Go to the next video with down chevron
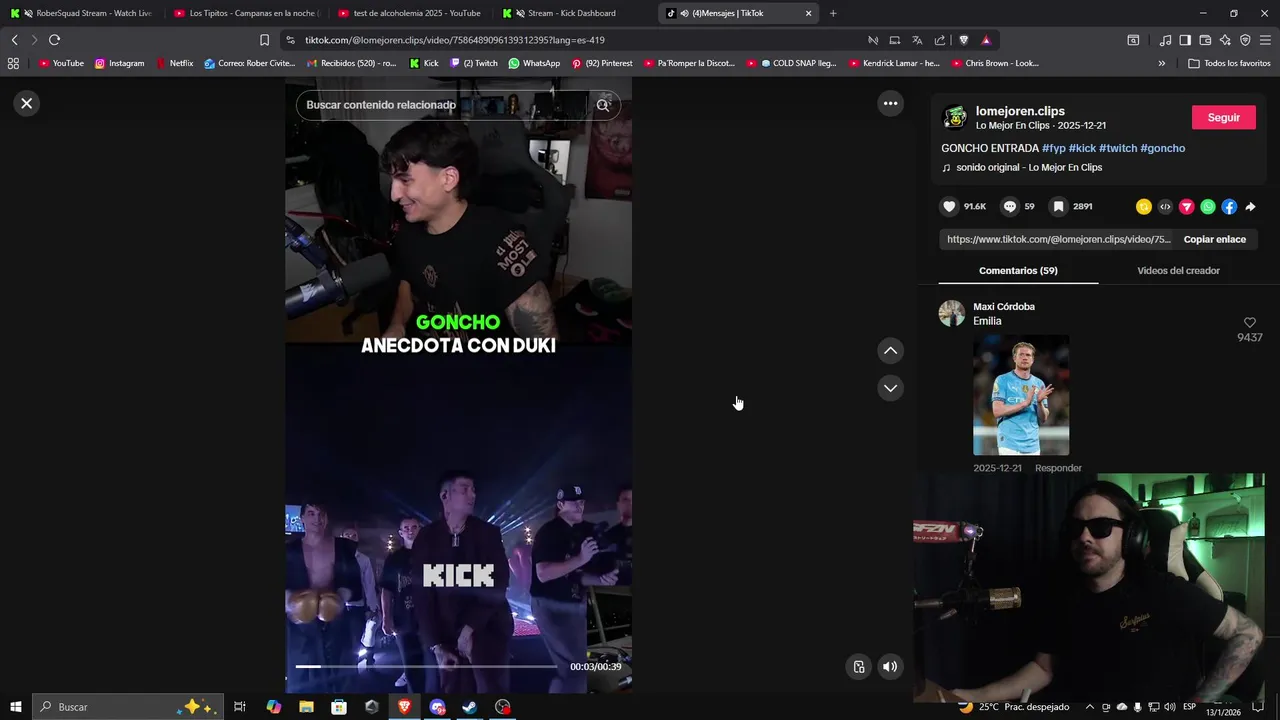This screenshot has height=720, width=1280. coord(890,388)
